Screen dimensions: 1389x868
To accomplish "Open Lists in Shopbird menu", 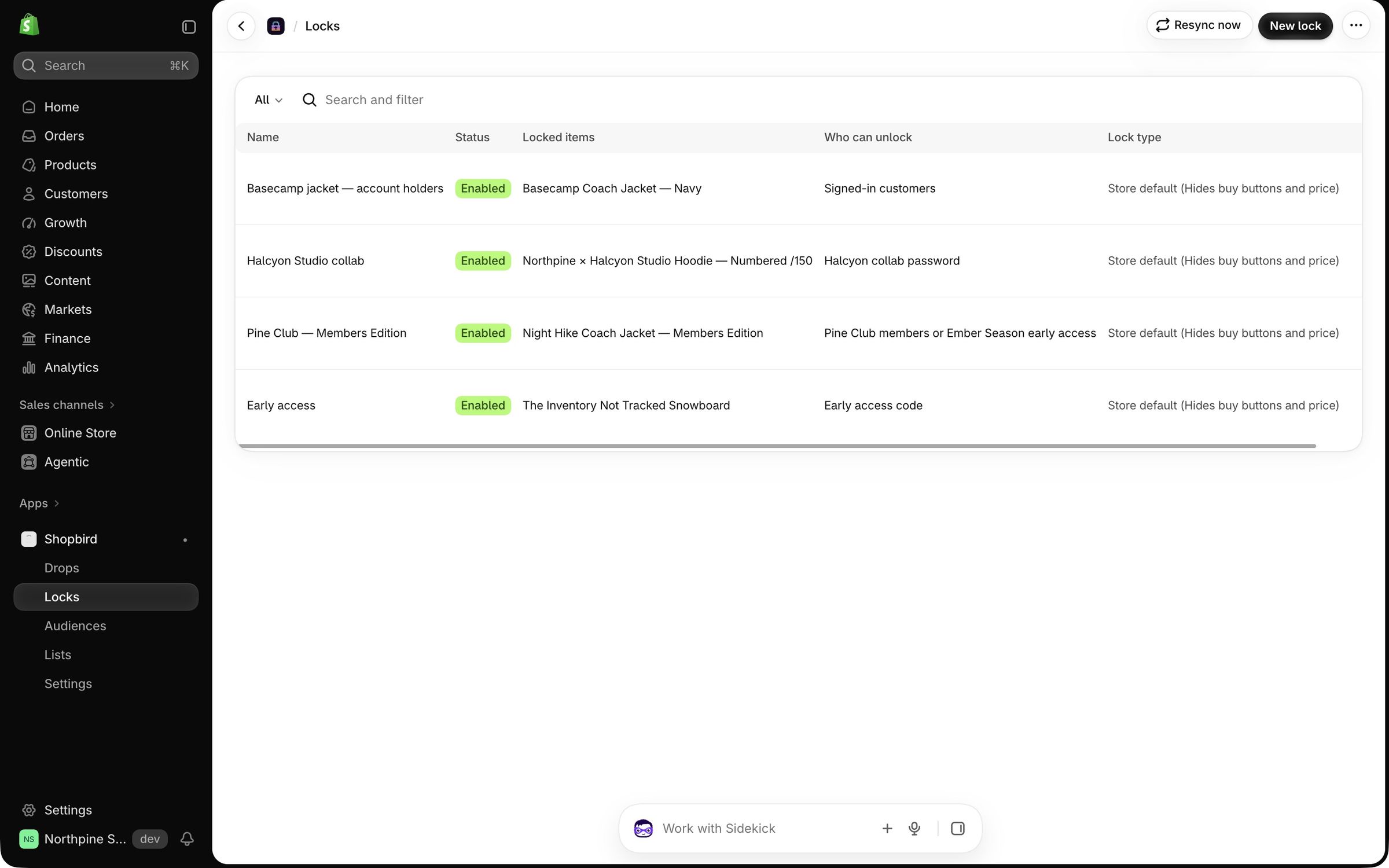I will (106, 655).
